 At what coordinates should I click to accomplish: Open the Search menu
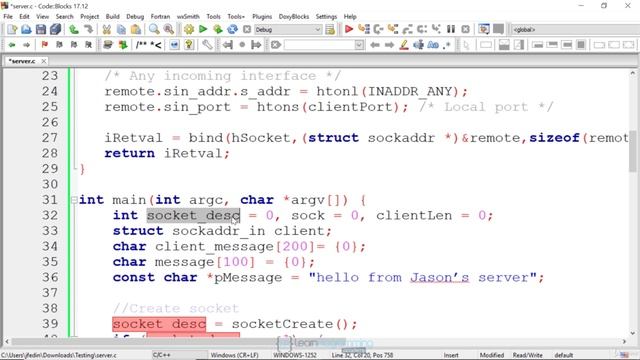pyautogui.click(x=64, y=16)
